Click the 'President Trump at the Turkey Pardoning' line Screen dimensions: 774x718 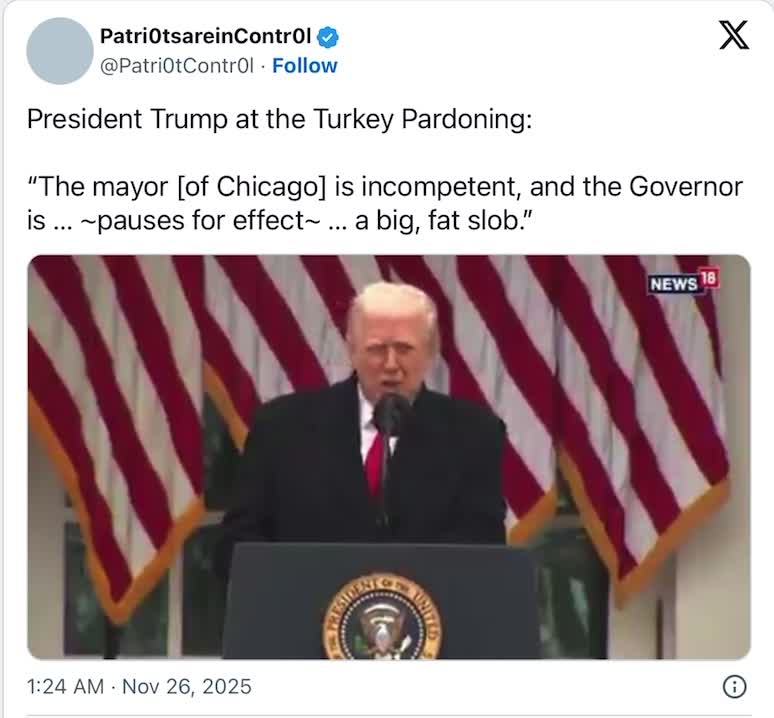coord(279,119)
